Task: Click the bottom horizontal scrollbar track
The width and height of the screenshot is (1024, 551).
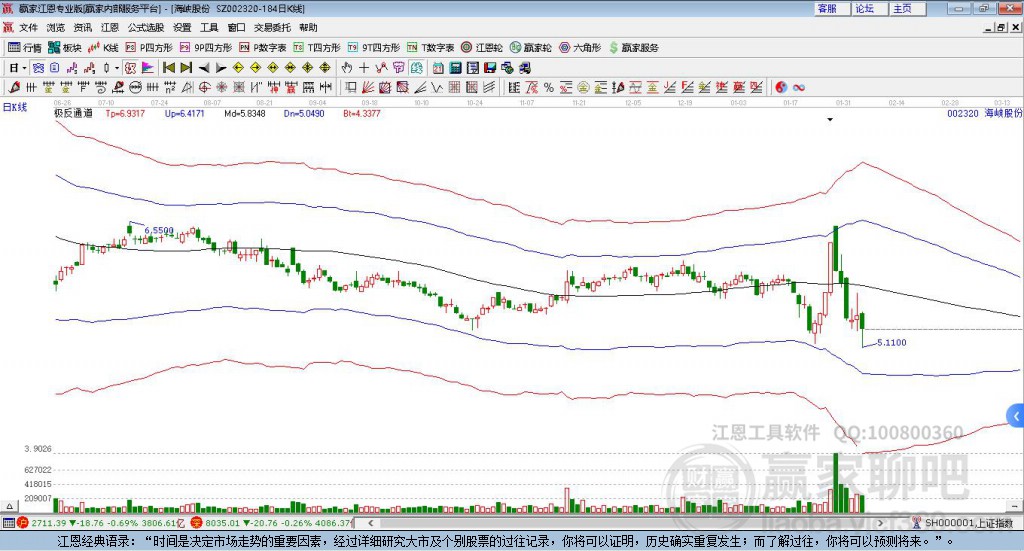Action: 625,523
